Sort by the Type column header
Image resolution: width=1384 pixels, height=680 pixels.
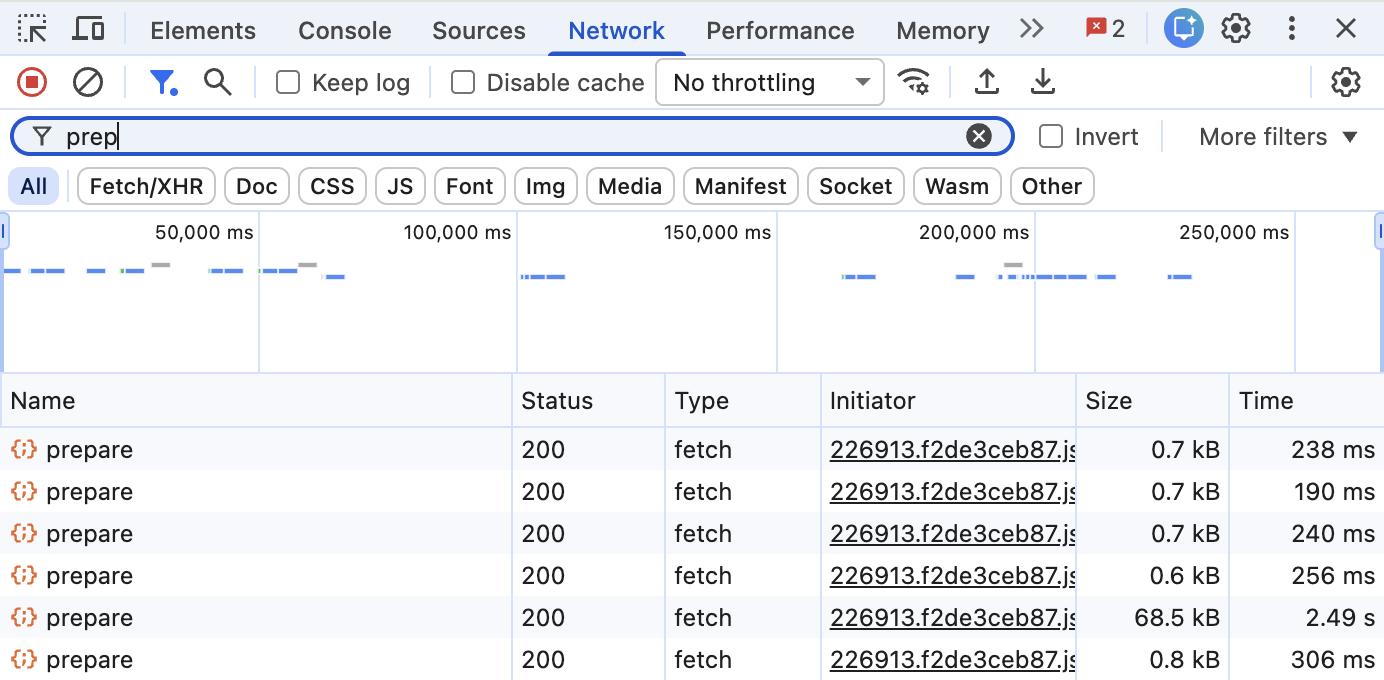(x=742, y=401)
